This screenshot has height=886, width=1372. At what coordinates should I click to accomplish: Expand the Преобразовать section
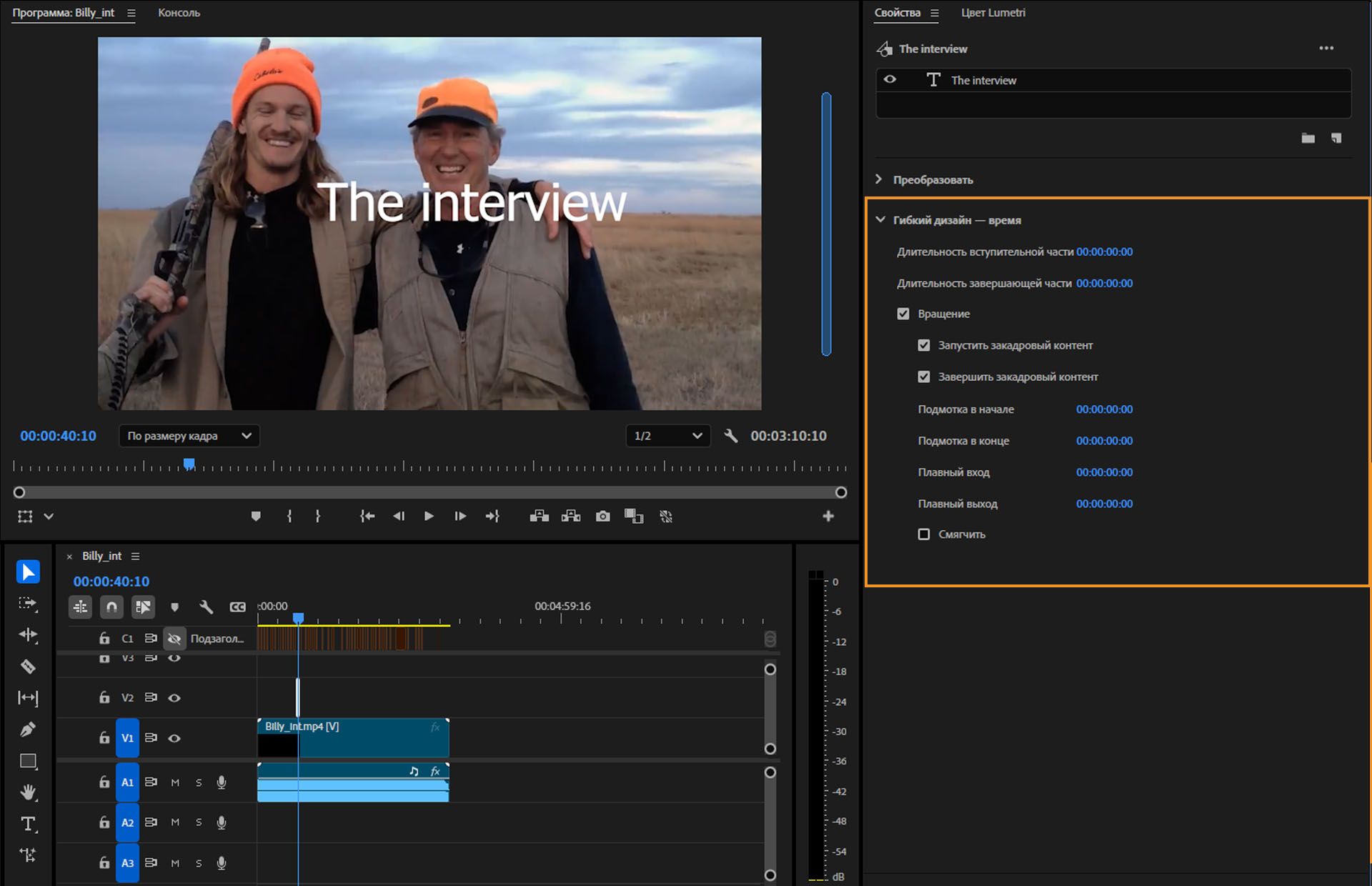[x=879, y=179]
